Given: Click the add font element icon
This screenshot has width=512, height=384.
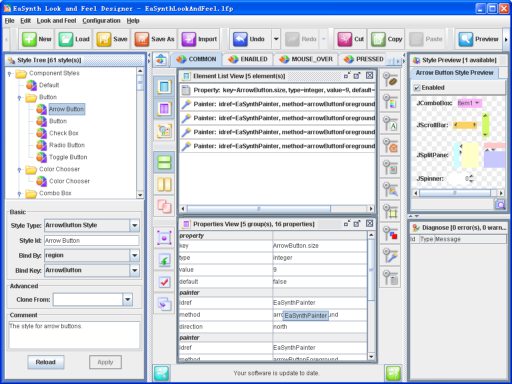Looking at the screenshot, I should 390,124.
